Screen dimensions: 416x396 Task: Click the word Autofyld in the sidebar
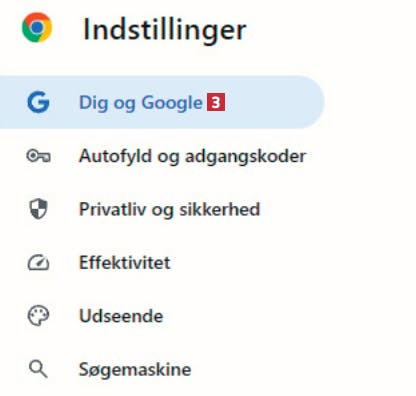(x=115, y=156)
